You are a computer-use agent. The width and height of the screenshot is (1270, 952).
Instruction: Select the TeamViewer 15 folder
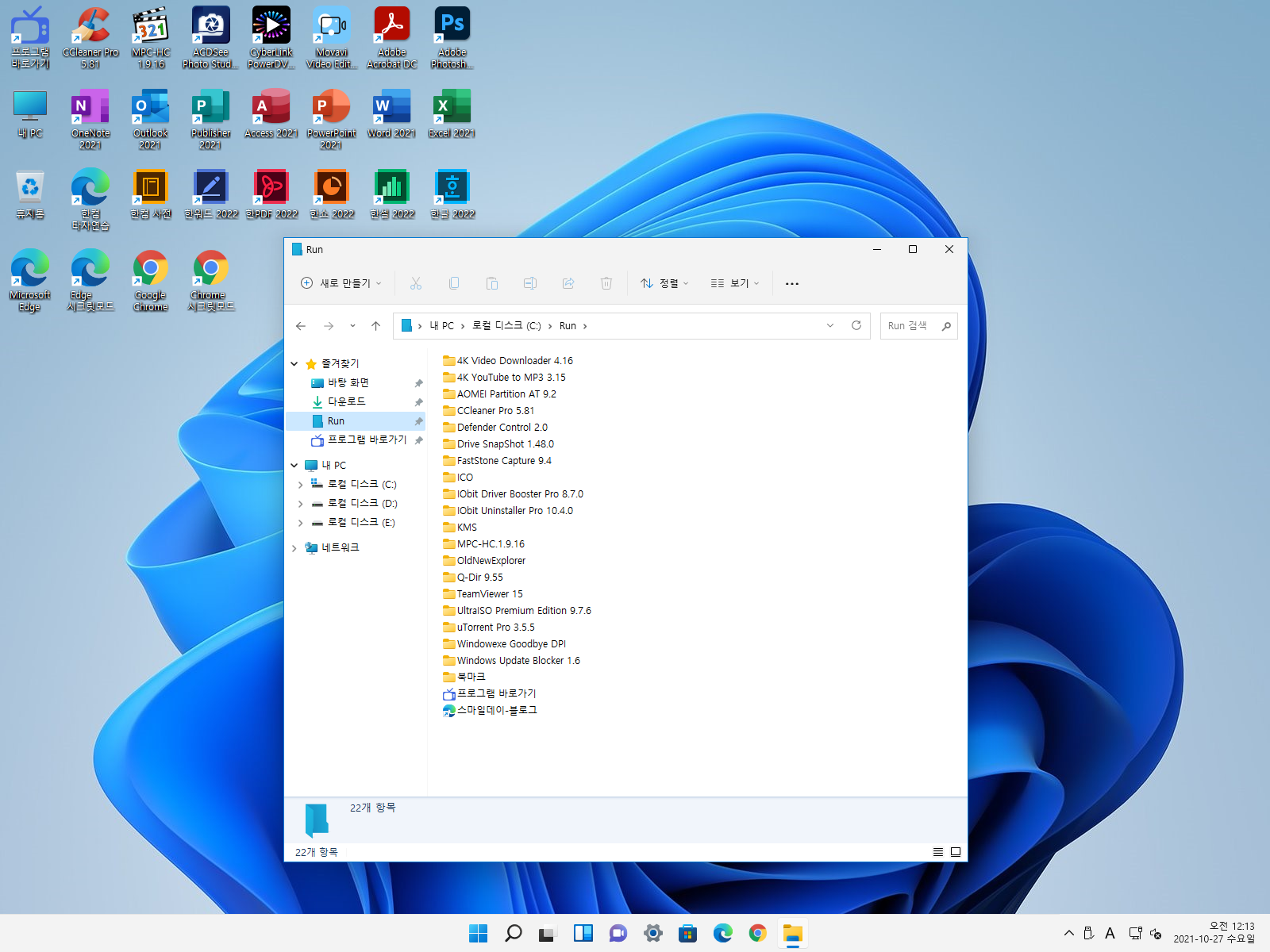tap(483, 594)
